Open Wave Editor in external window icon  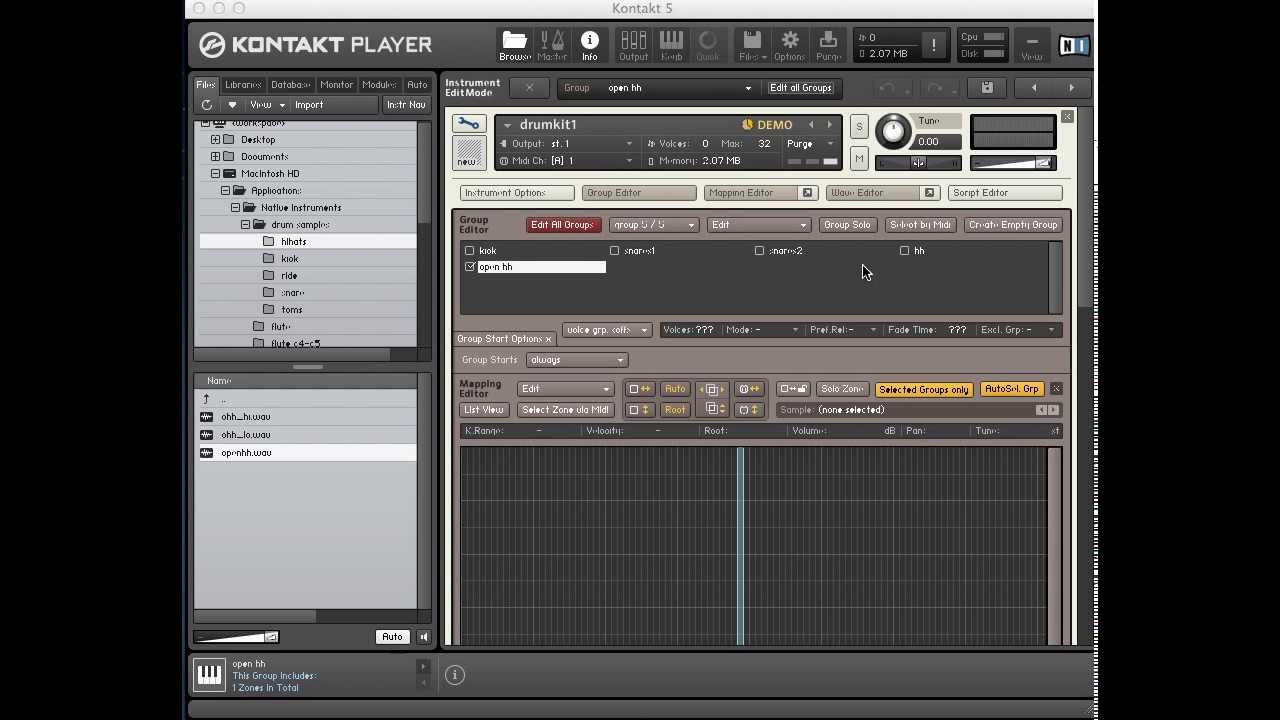coord(929,193)
